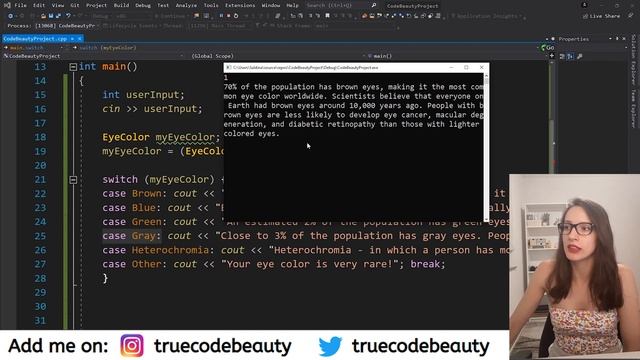Open the Git menu
This screenshot has width=640, height=360.
(x=75, y=5)
